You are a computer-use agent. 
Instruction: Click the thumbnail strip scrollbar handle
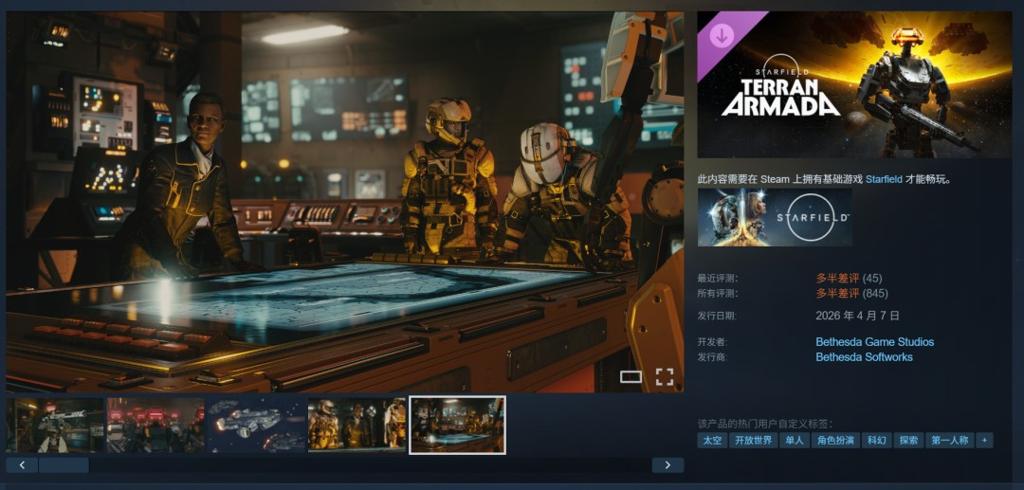tap(63, 465)
